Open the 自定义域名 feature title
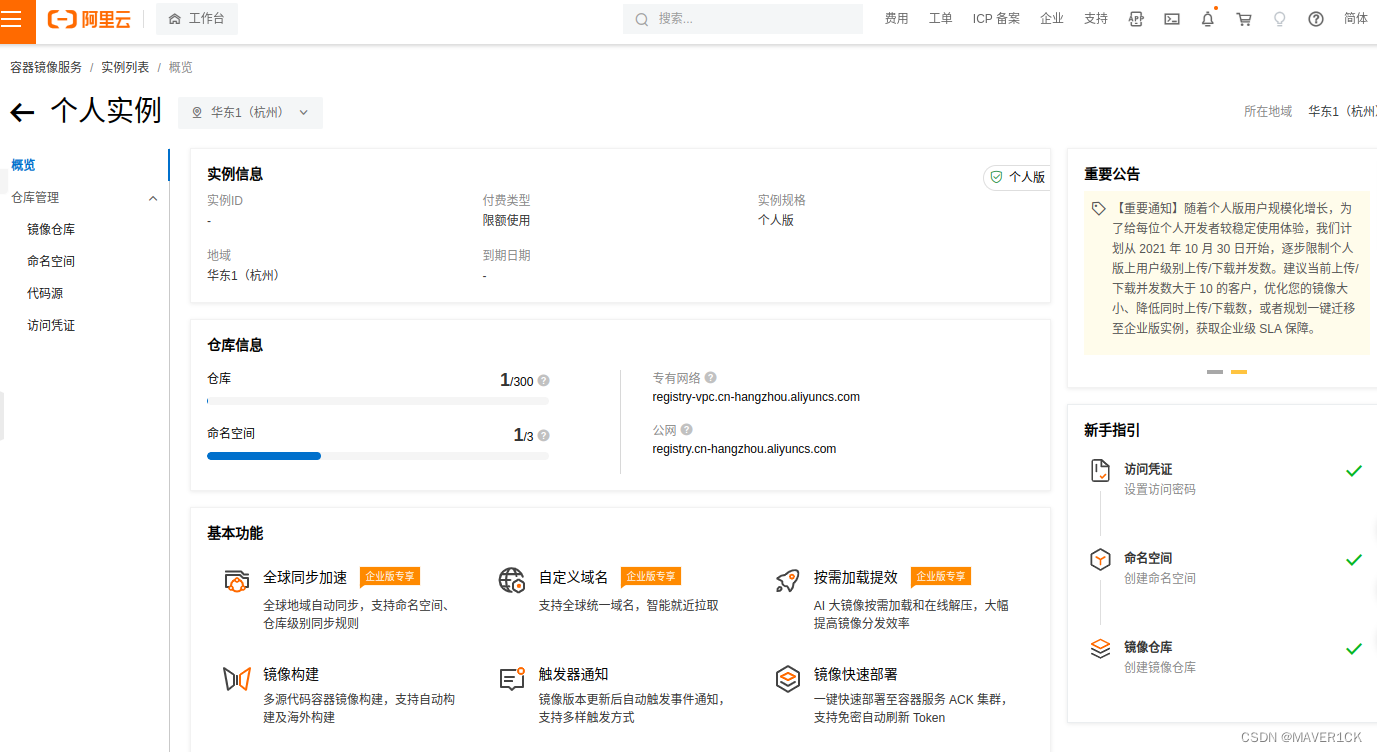This screenshot has width=1377, height=752. (x=574, y=577)
